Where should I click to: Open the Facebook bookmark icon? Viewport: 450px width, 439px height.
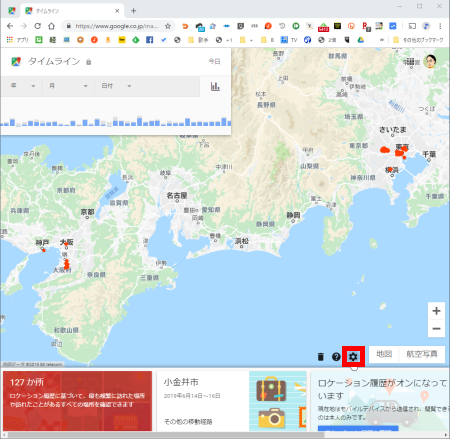[150, 40]
